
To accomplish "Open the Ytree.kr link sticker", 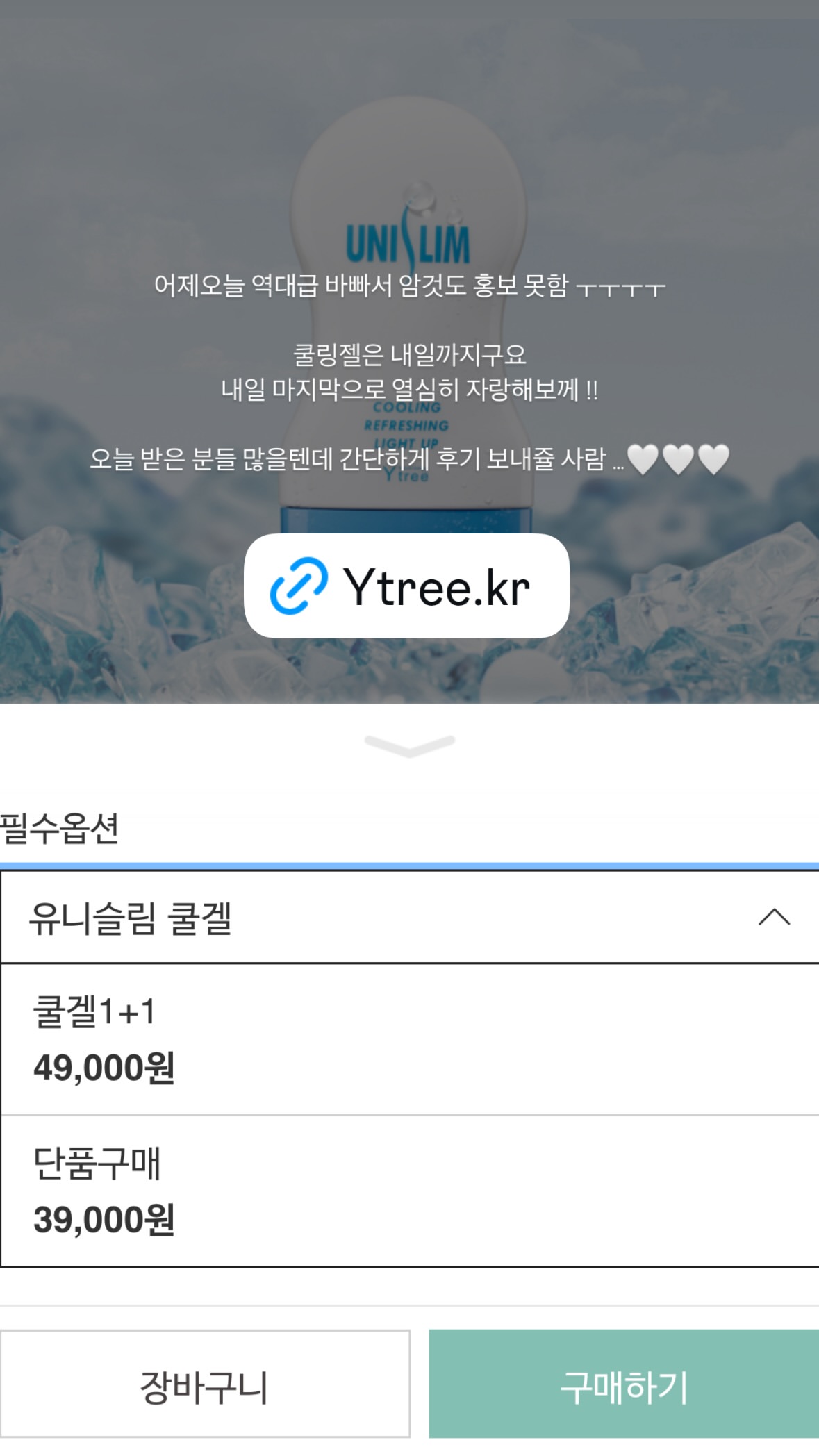I will point(407,586).
